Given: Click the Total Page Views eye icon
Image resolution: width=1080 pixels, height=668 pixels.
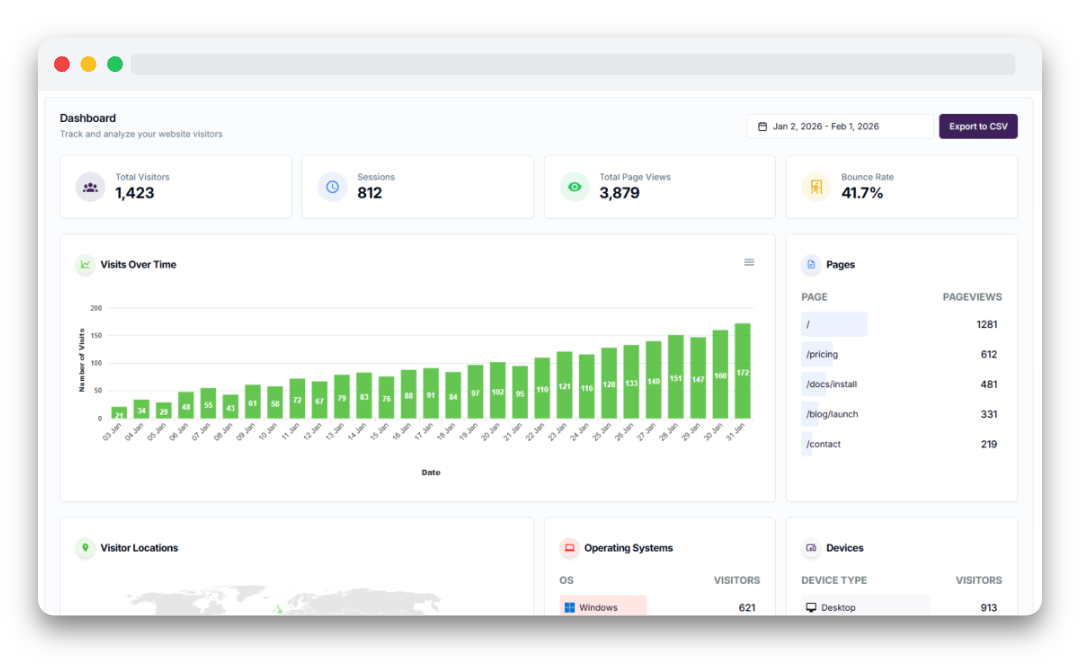Looking at the screenshot, I should 574,187.
